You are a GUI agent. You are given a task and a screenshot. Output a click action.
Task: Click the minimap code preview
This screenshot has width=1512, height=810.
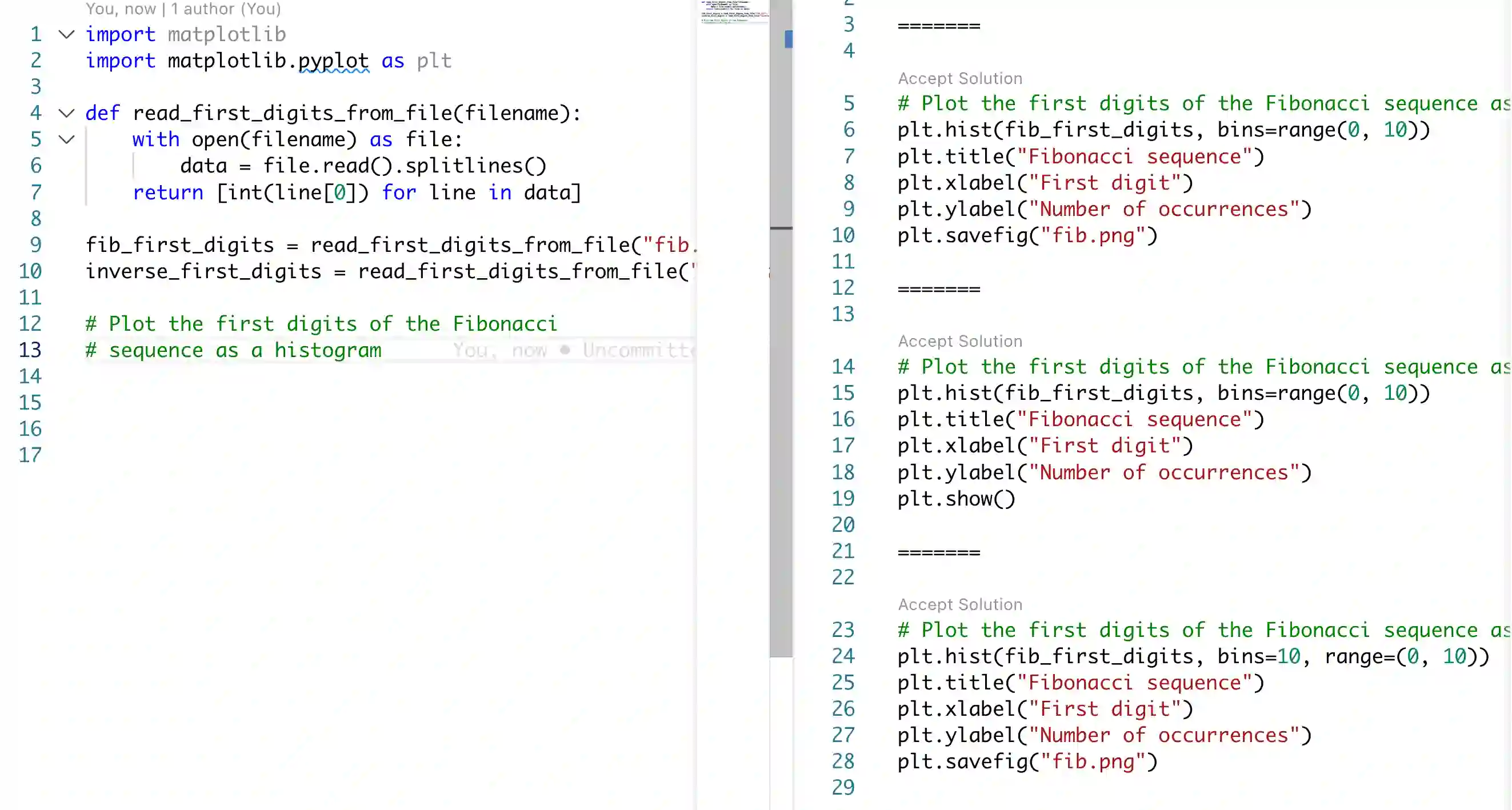pyautogui.click(x=734, y=12)
